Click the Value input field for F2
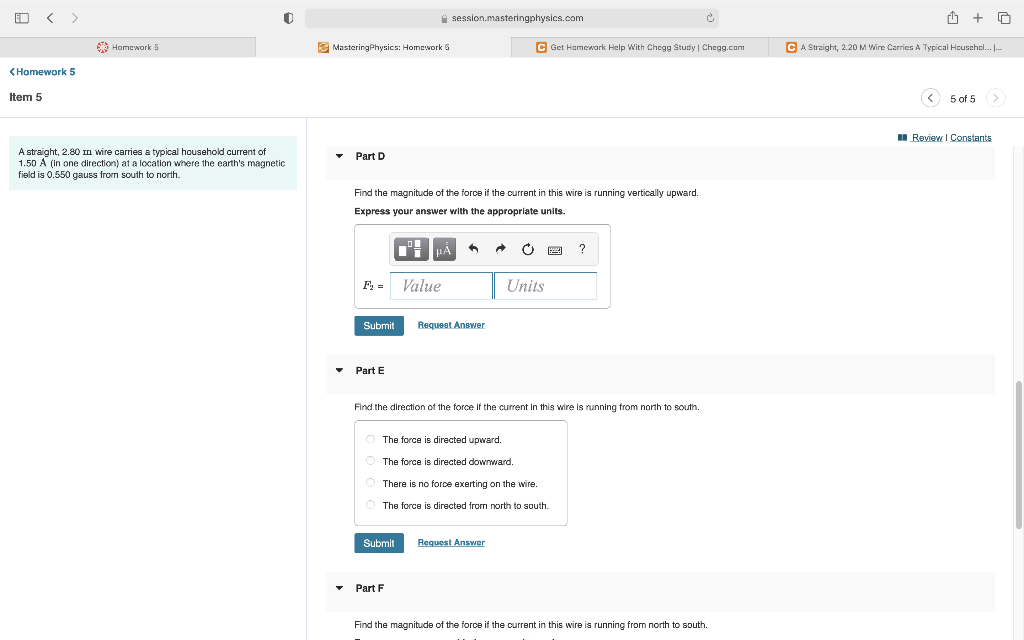Screen dimensions: 1024x640 440,285
